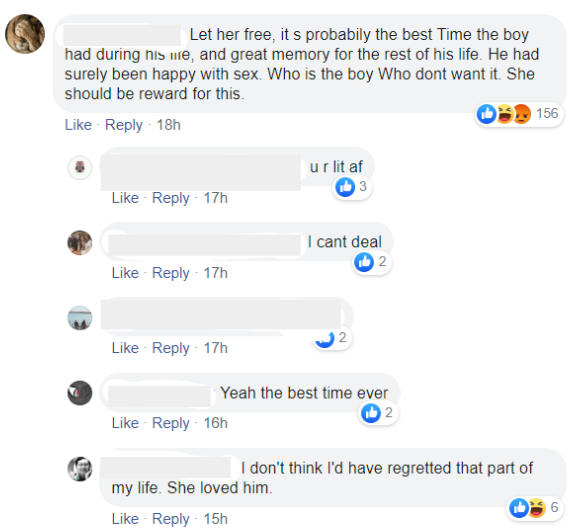This screenshot has width=569, height=530.
Task: Click thumbs-up icon on 'Yeah the best time ever'
Action: (371, 413)
